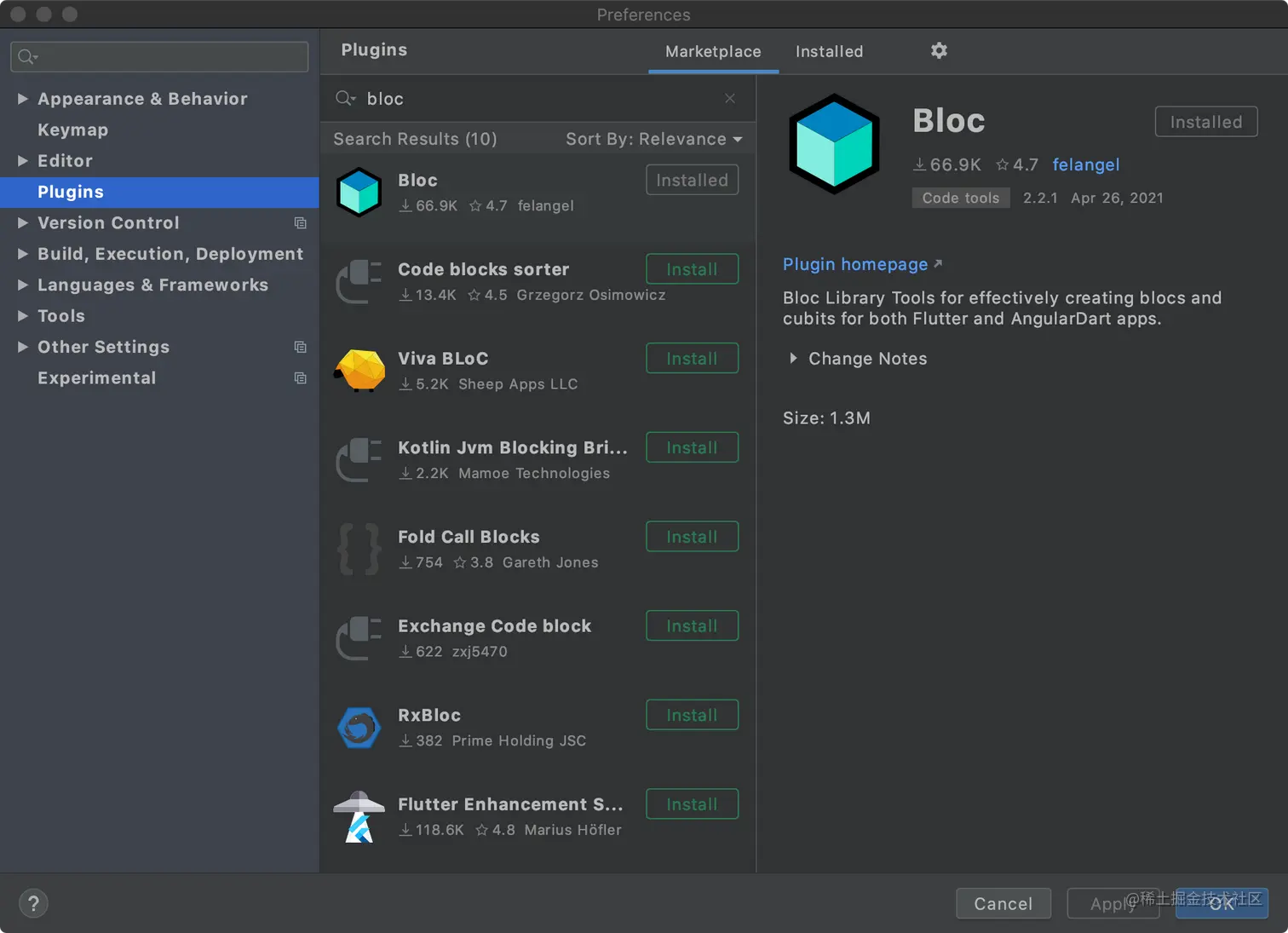Click the Apply button

[x=1113, y=903]
